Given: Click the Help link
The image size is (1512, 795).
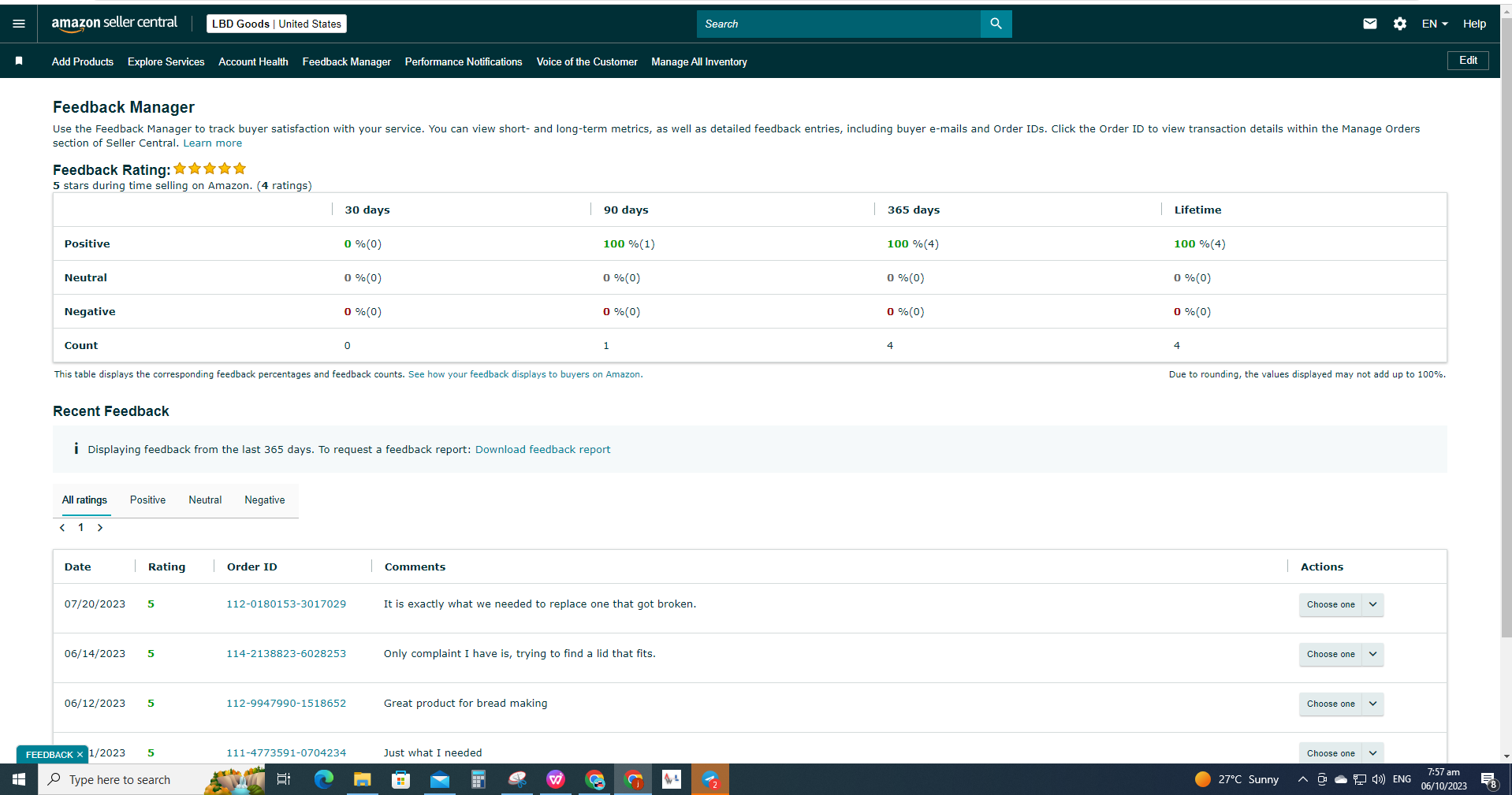Looking at the screenshot, I should [x=1474, y=24].
